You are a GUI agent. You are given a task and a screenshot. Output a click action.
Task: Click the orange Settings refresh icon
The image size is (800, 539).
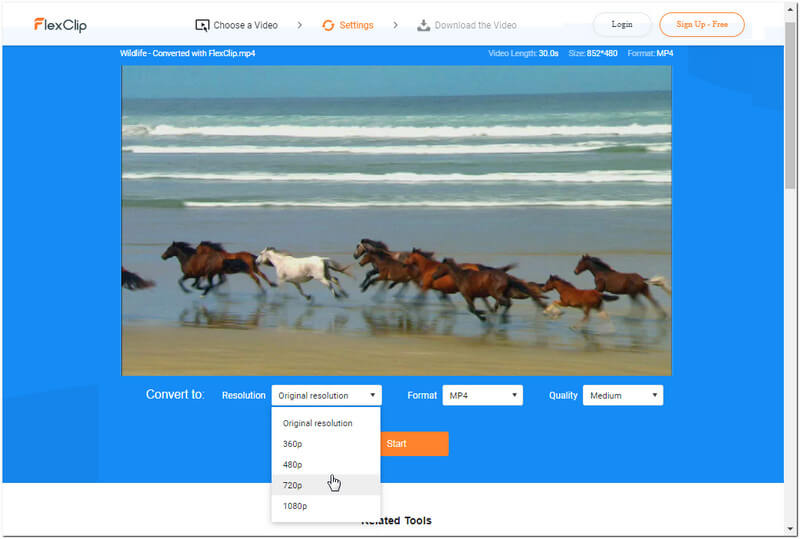point(328,25)
